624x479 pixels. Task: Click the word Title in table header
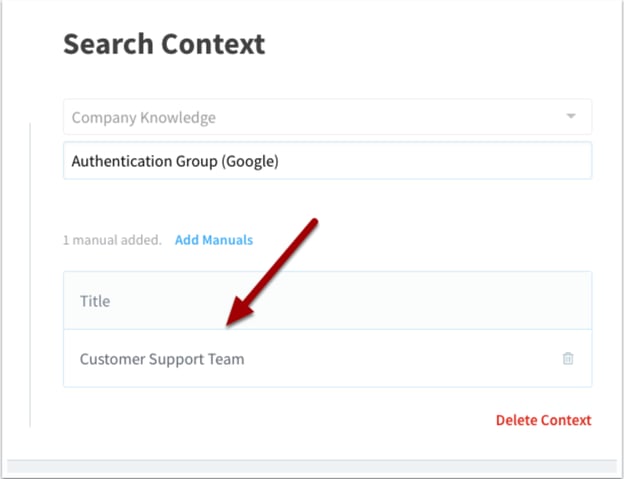[x=95, y=301]
